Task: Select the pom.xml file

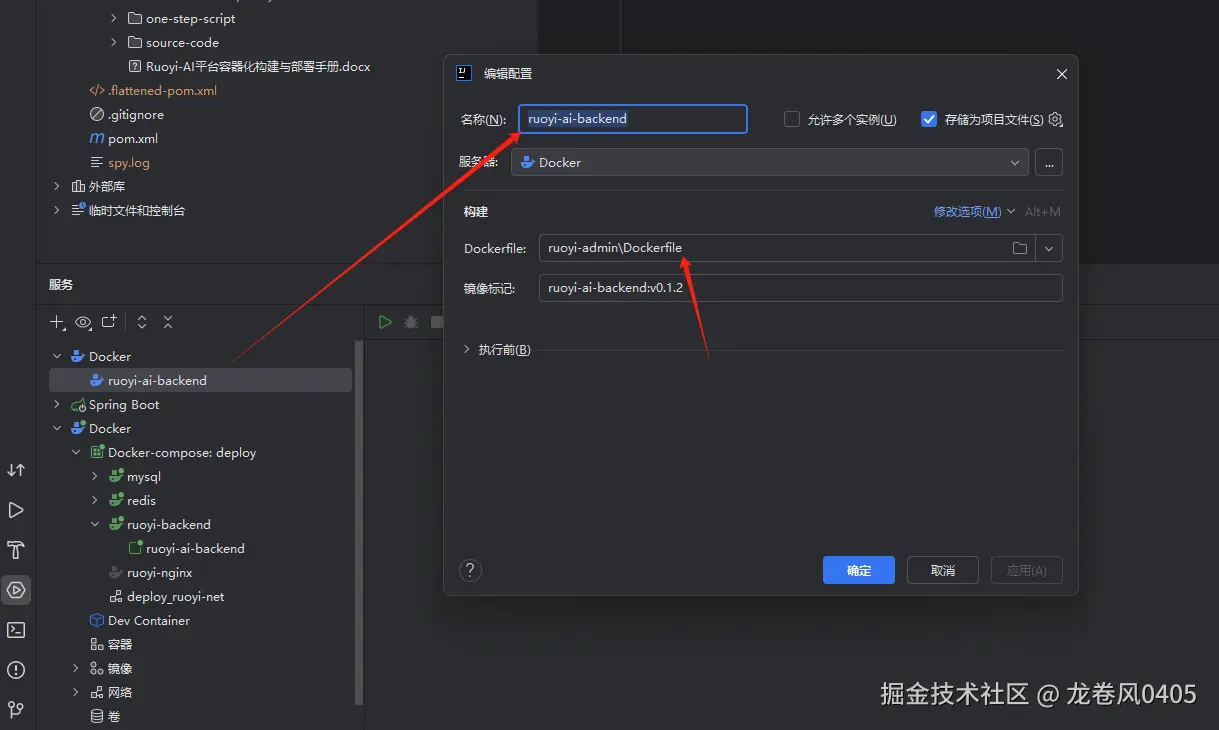Action: [x=133, y=138]
